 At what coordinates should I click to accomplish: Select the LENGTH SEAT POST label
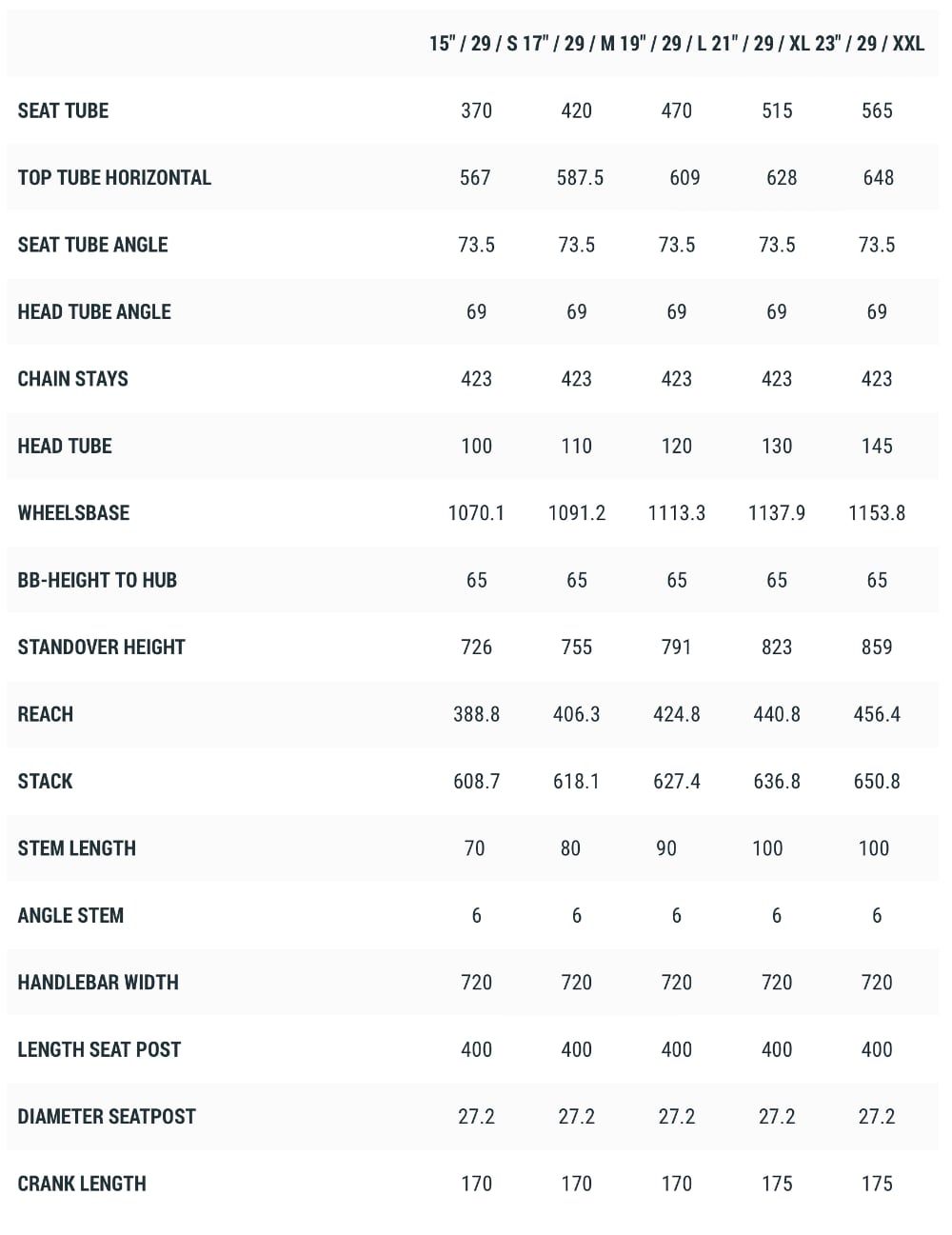pyautogui.click(x=99, y=1049)
